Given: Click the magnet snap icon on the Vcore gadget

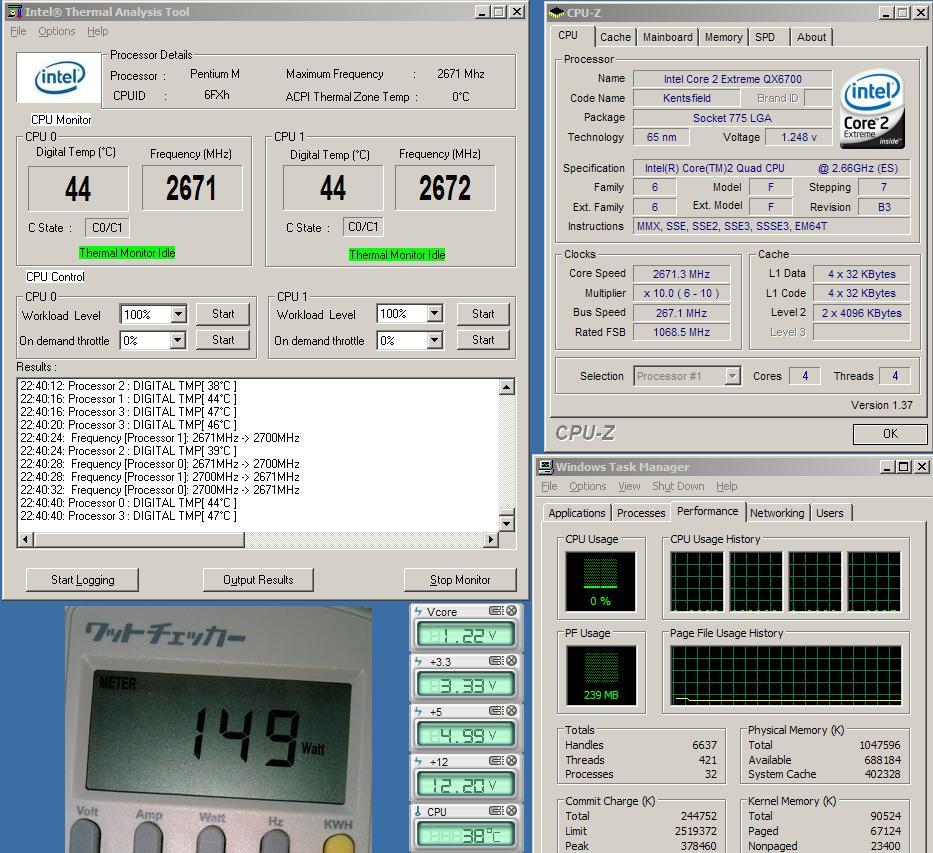Looking at the screenshot, I should pyautogui.click(x=496, y=610).
